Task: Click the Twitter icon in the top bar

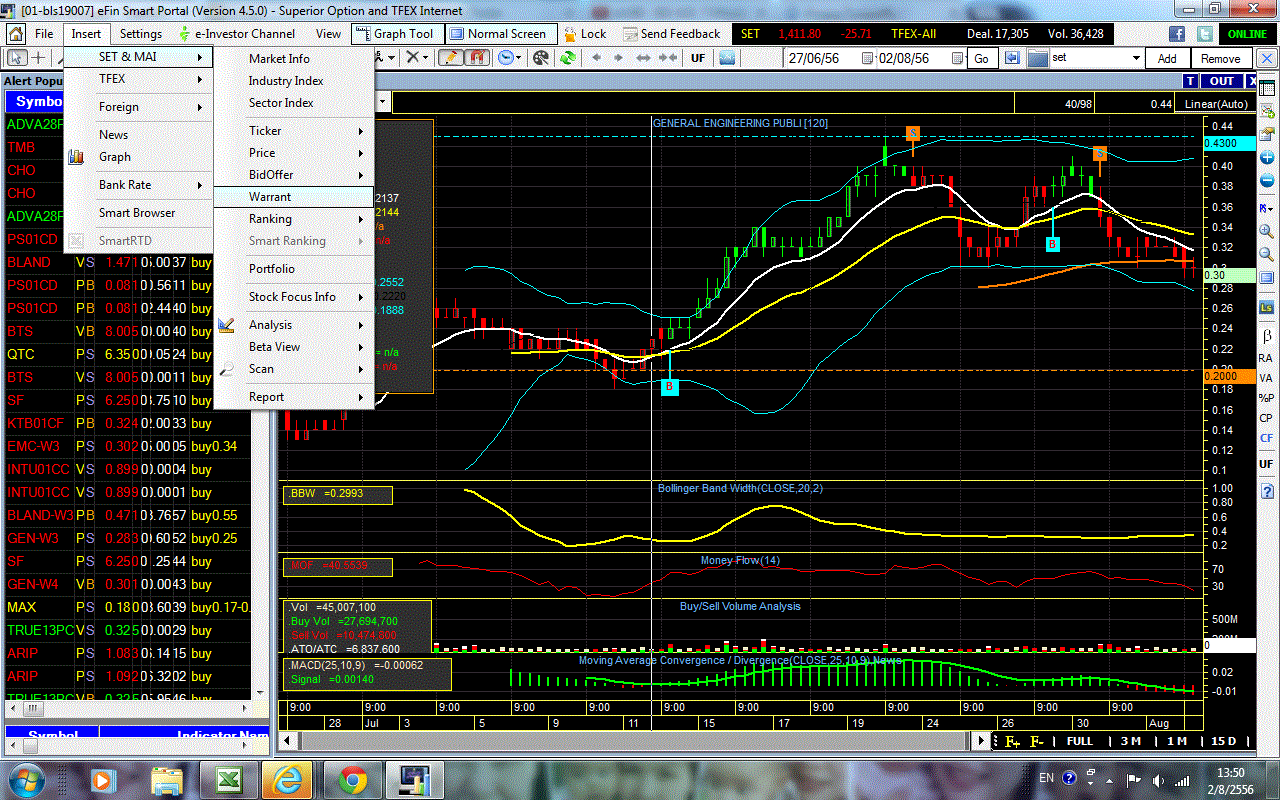Action: pyautogui.click(x=1204, y=33)
